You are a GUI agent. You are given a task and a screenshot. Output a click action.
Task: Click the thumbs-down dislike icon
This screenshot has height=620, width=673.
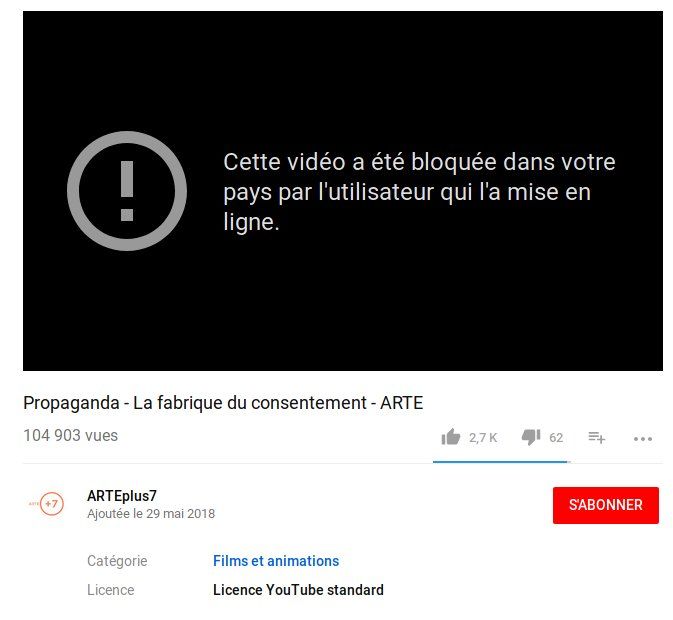[x=531, y=437]
